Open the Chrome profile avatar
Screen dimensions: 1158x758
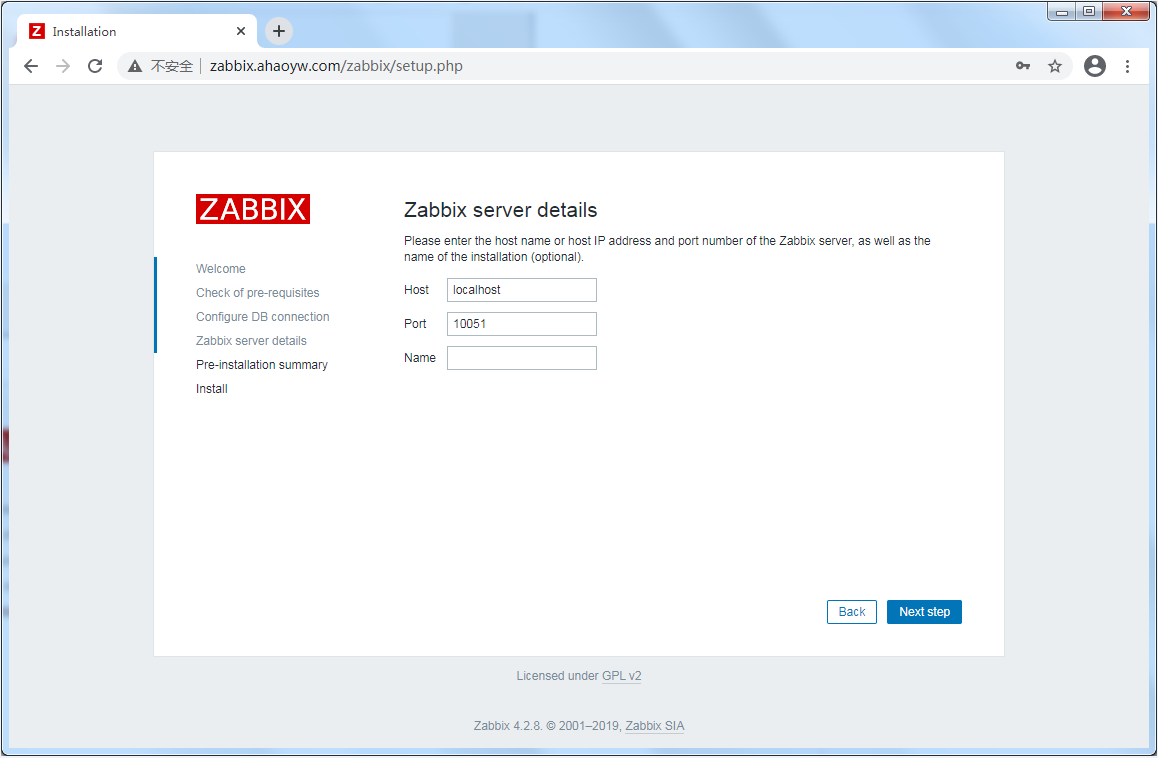click(1095, 66)
